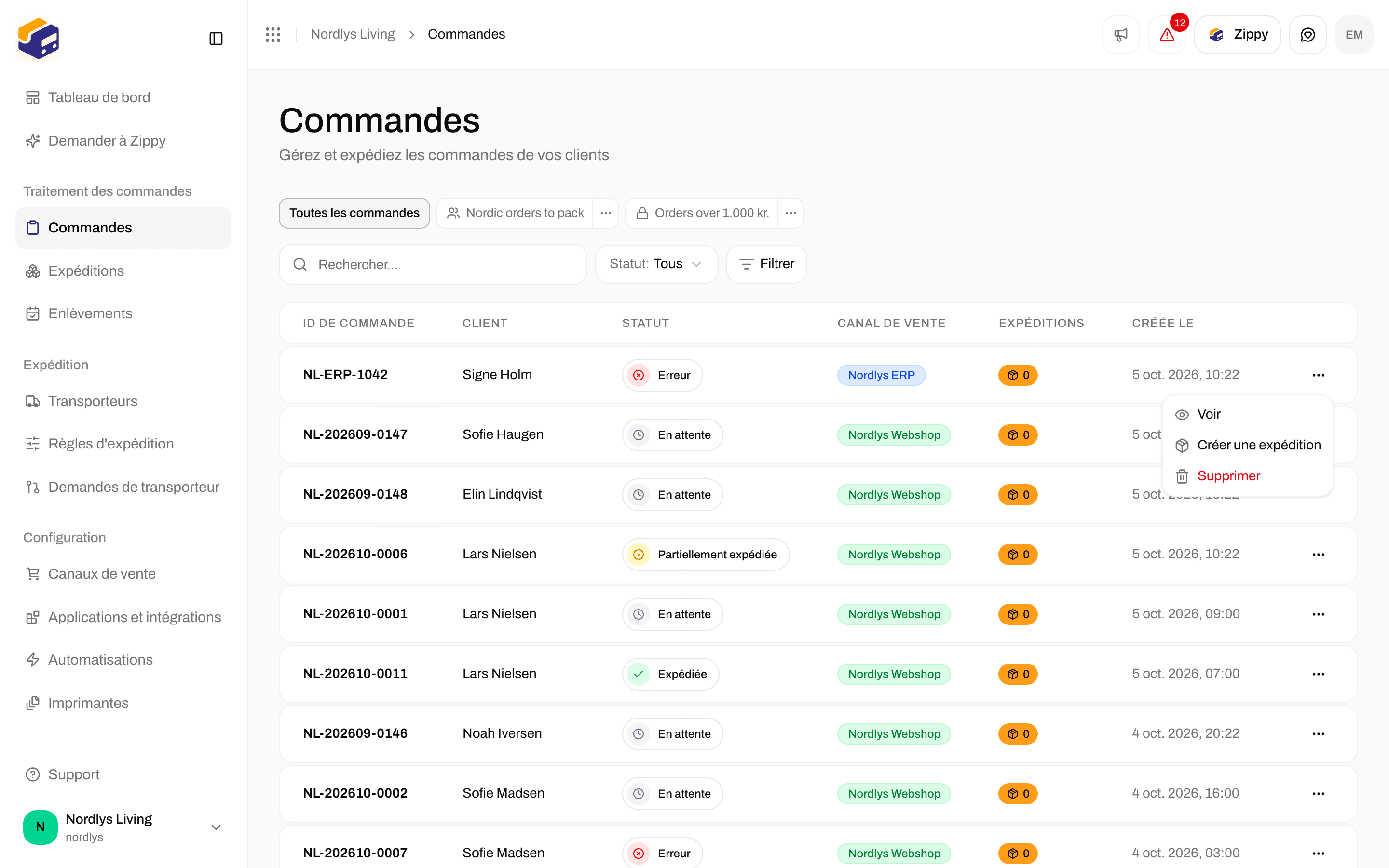Viewport: 1389px width, 868px height.
Task: Open row actions for NL-202610-0001
Action: click(1319, 614)
